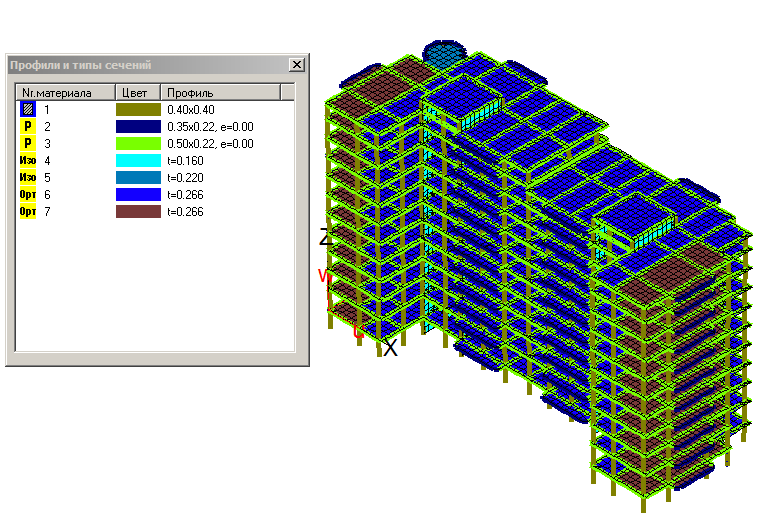Click the Цвет column header
The width and height of the screenshot is (760, 519).
pyautogui.click(x=138, y=93)
